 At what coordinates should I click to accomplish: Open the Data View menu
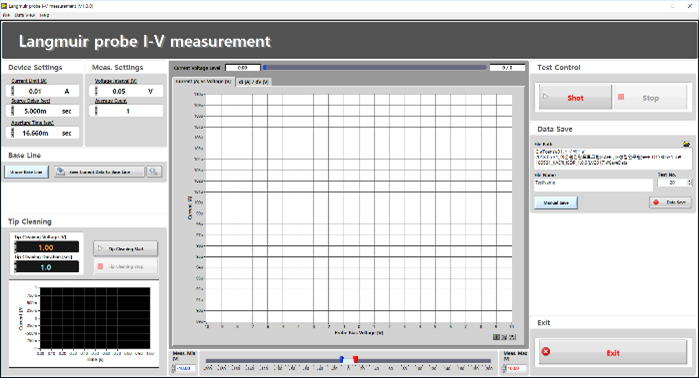pyautogui.click(x=25, y=15)
